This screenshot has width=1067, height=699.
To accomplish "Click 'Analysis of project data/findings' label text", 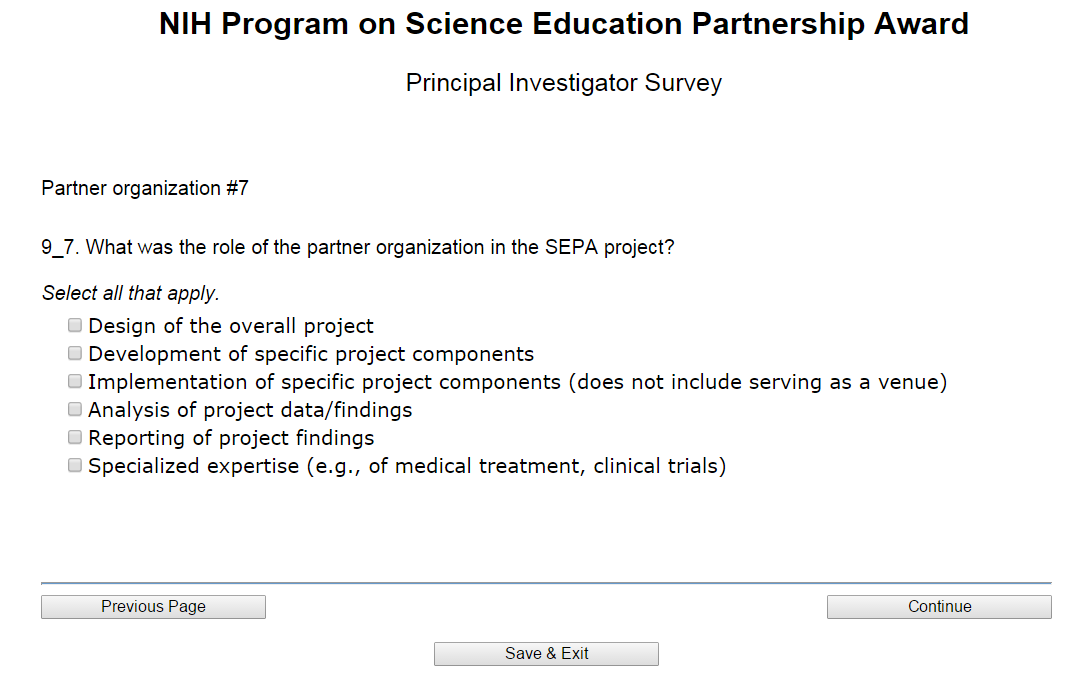I will pos(250,410).
